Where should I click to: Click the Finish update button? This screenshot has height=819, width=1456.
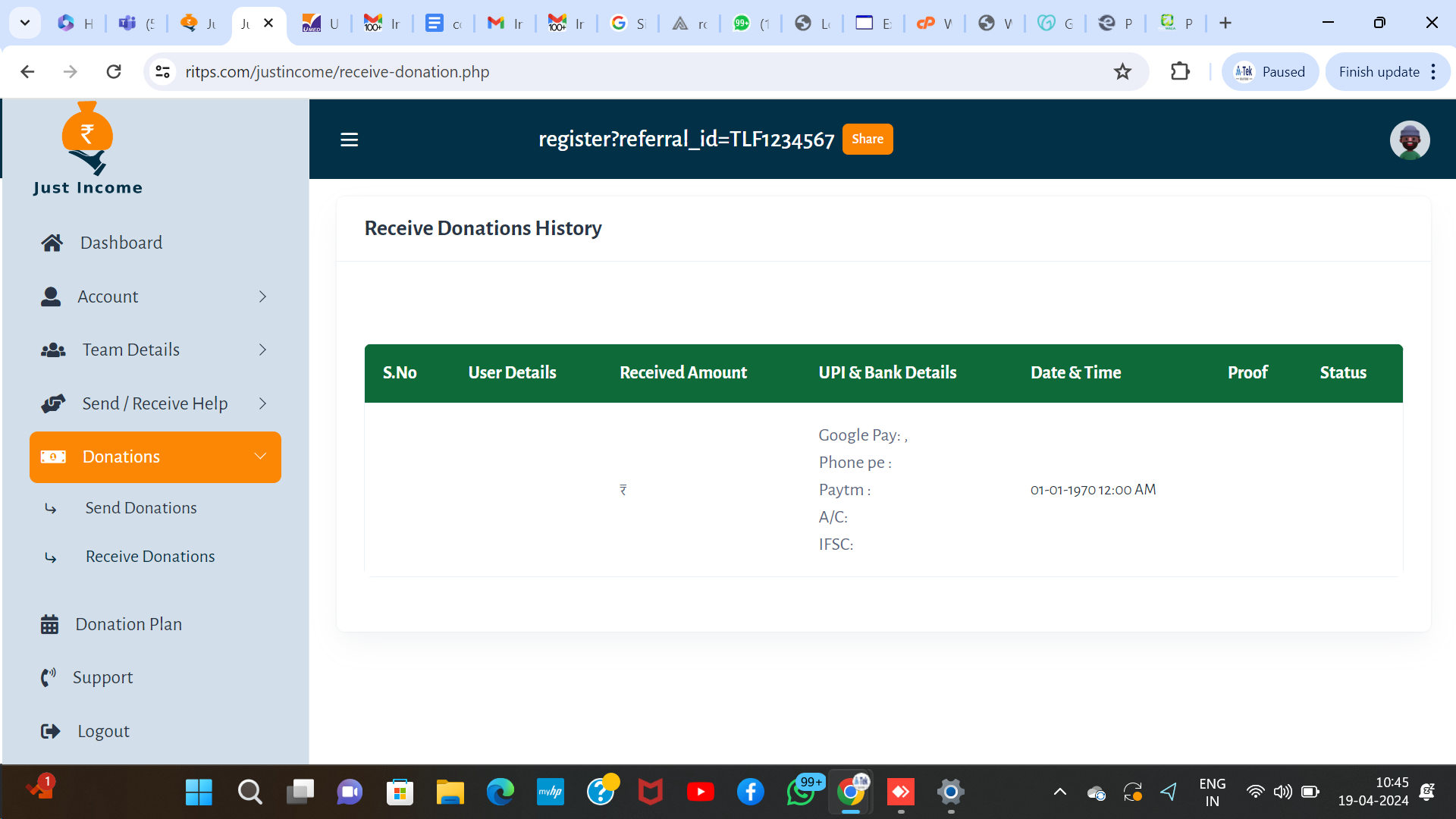(x=1379, y=72)
